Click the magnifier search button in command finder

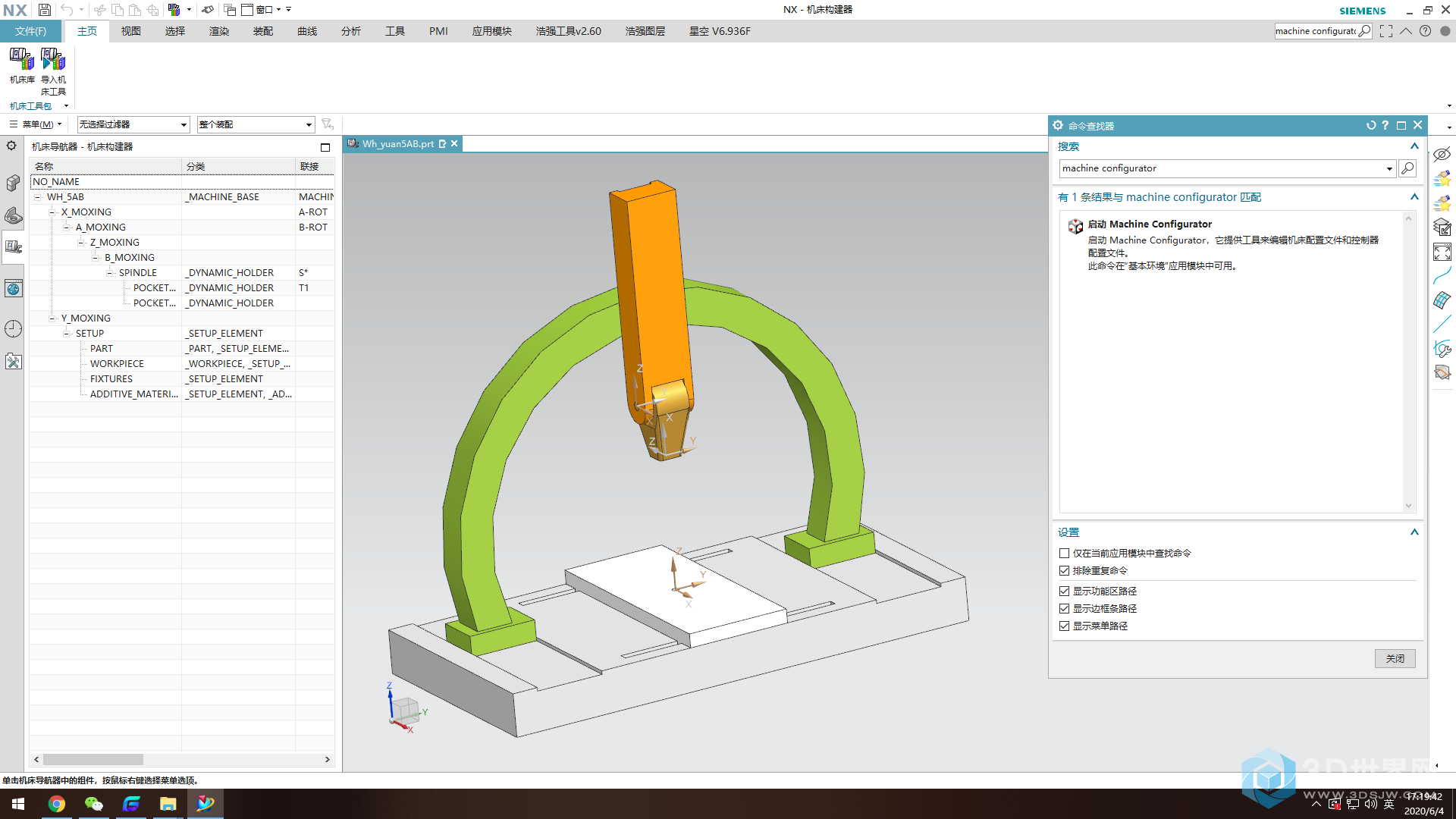1407,168
